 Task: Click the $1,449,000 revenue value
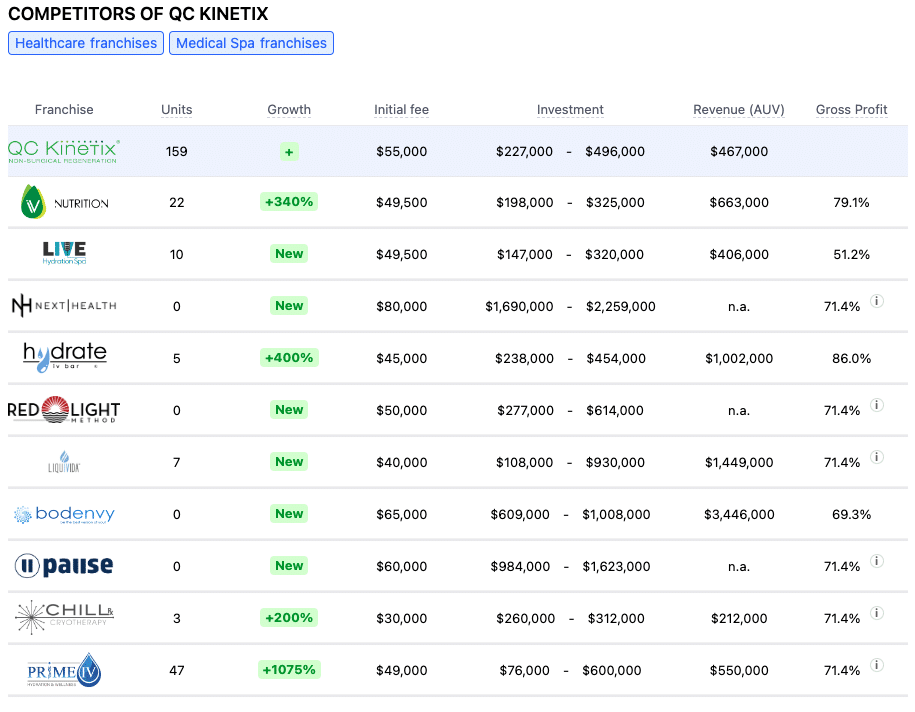pos(739,462)
